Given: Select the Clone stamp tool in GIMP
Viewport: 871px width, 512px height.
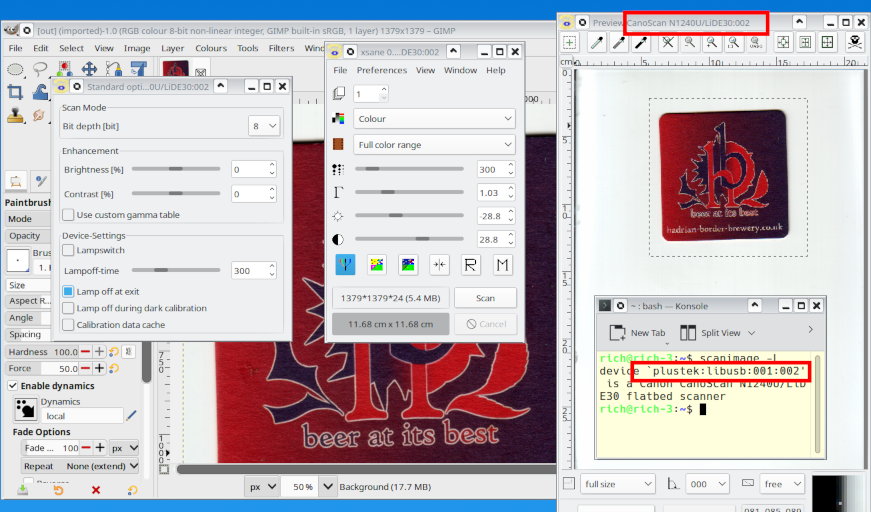Looking at the screenshot, I should coord(15,116).
